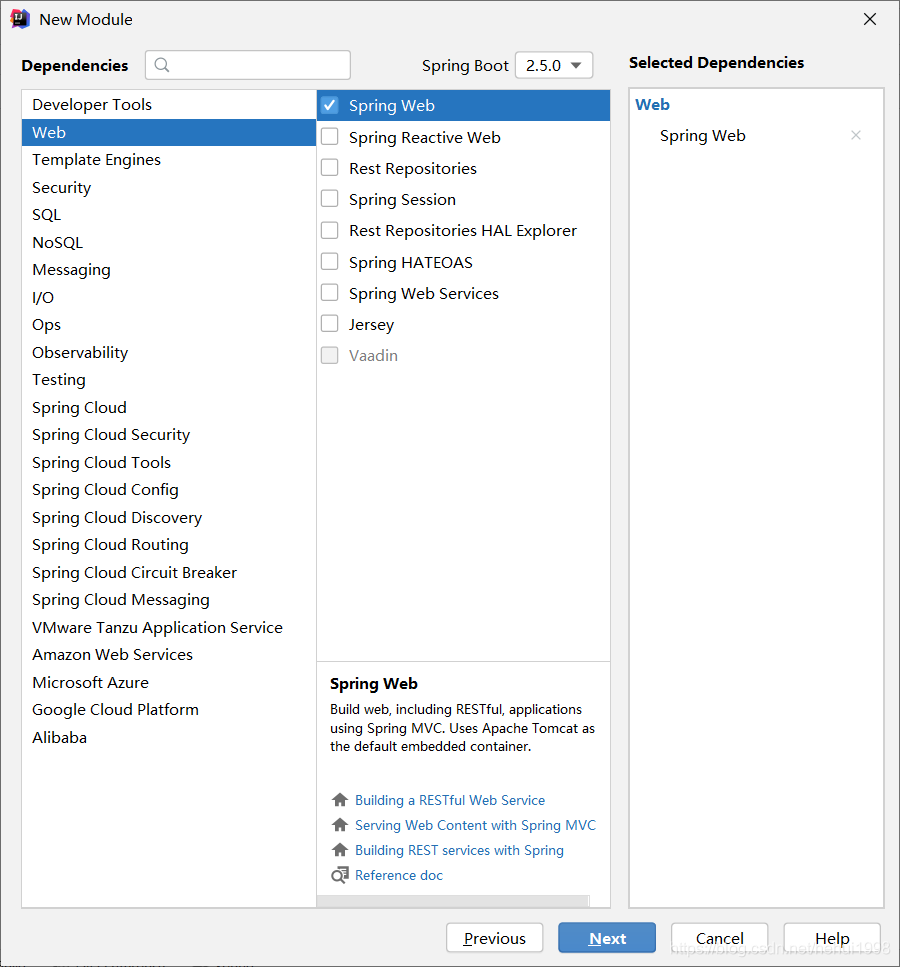This screenshot has width=900, height=967.
Task: Click the home icon beside Building REST services
Action: (339, 850)
